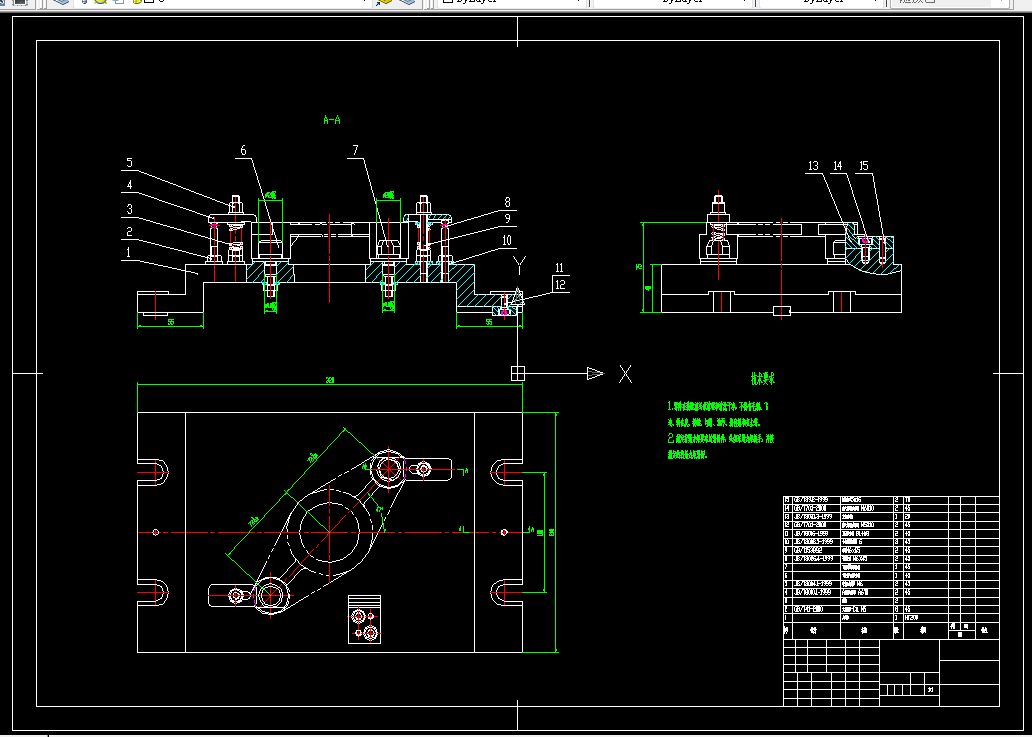Click the Layer Previous icon
The width and height of the screenshot is (1032, 737).
pos(409,2)
